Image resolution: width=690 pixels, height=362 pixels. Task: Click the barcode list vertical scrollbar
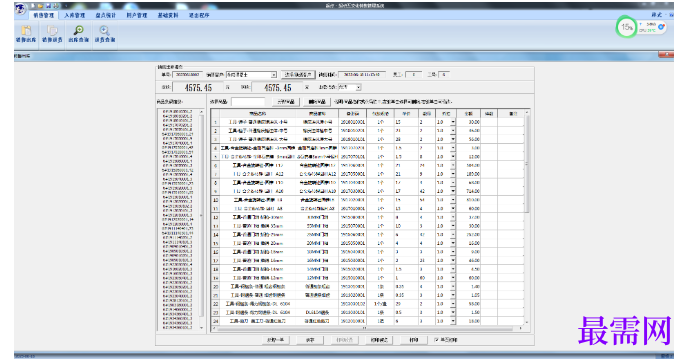click(x=202, y=219)
